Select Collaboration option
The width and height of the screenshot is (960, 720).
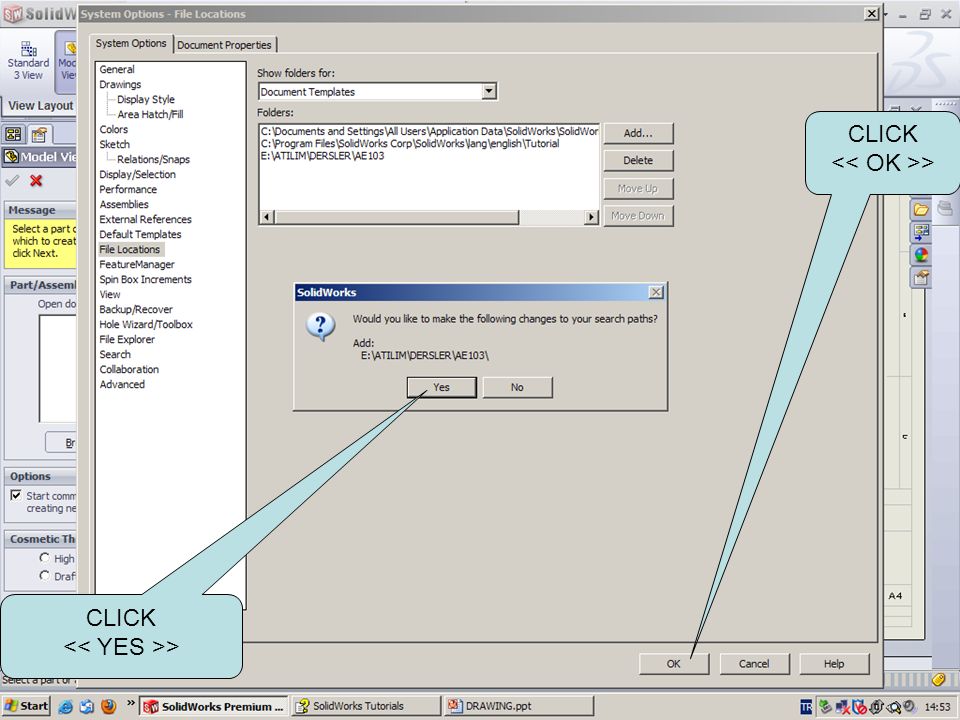click(x=129, y=369)
